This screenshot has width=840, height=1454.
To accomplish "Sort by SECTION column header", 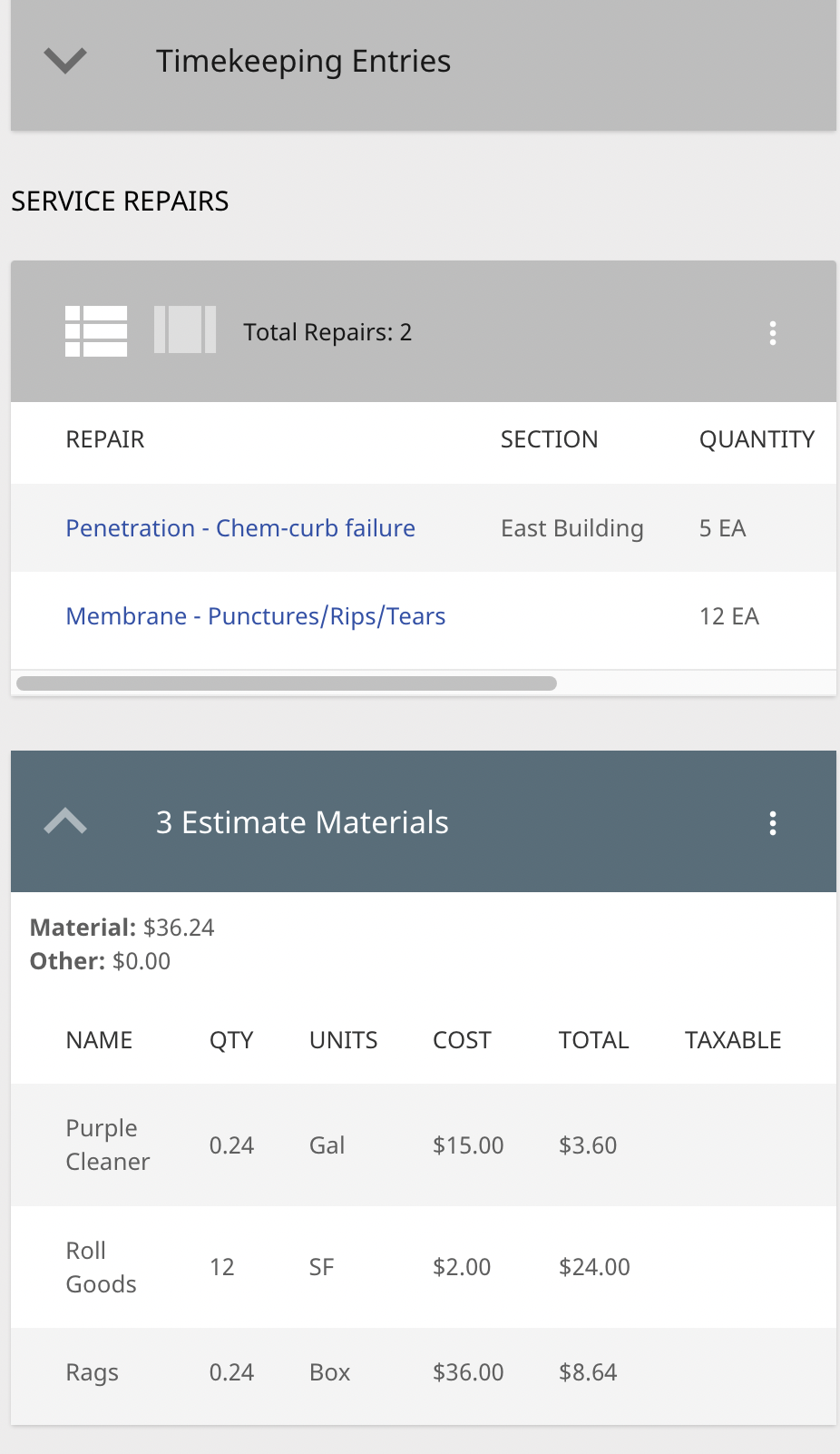I will tap(549, 439).
